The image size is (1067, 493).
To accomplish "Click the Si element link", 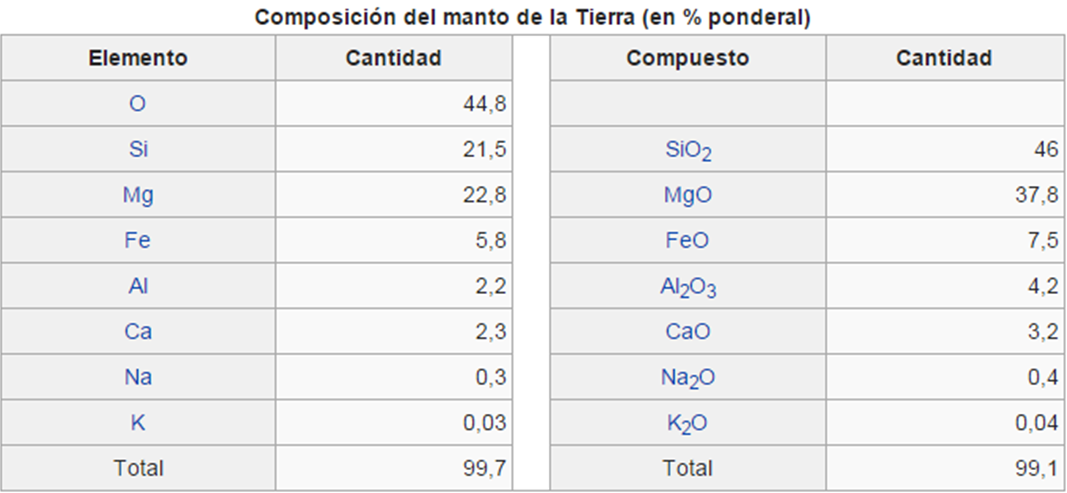I will pos(138,150).
